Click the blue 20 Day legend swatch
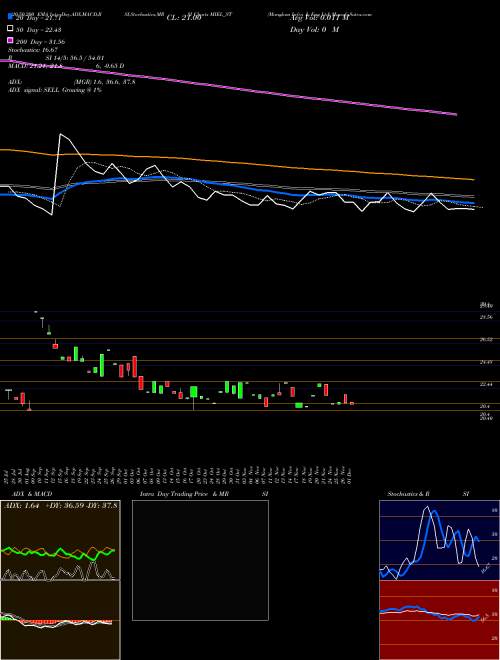The height and width of the screenshot is (660, 500). 10,17
